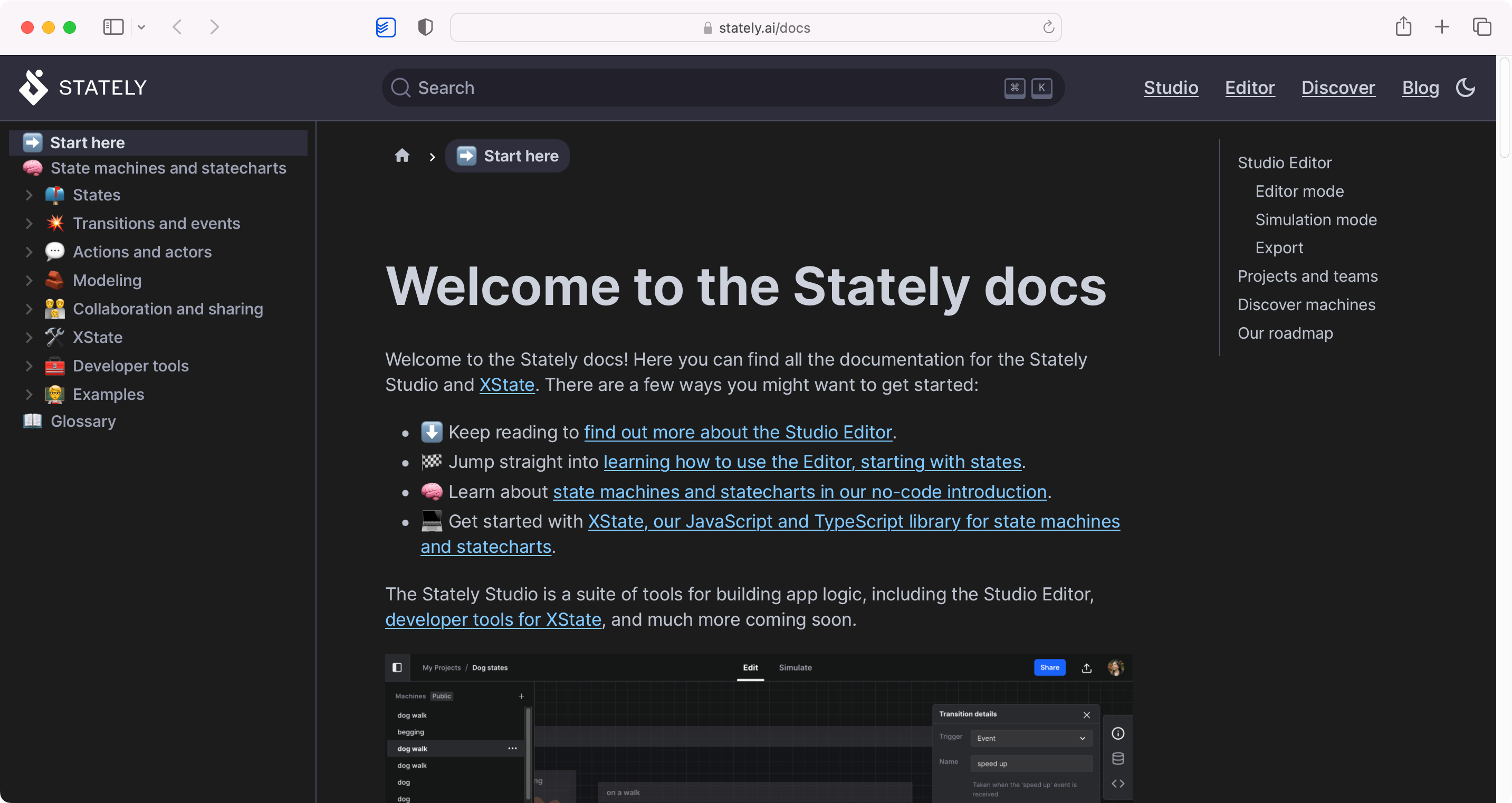
Task: Focus the docs Search field
Action: [723, 88]
